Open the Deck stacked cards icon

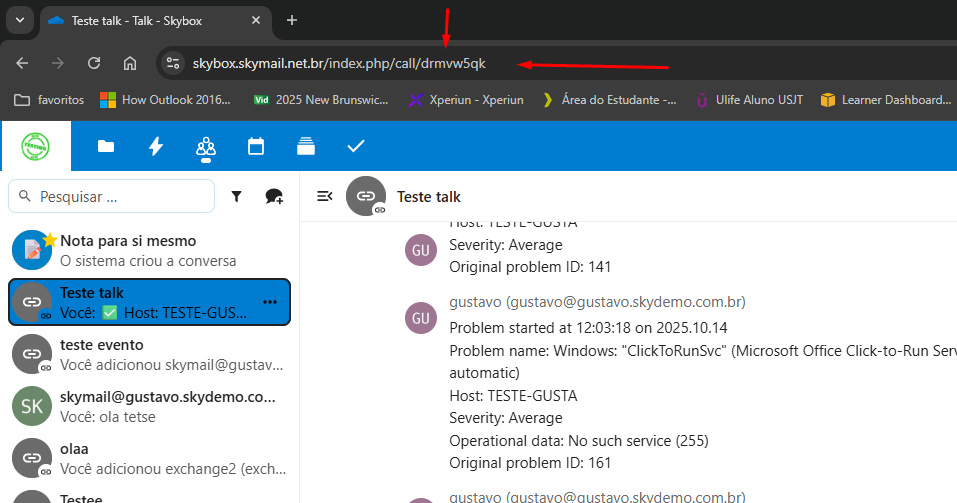click(306, 147)
